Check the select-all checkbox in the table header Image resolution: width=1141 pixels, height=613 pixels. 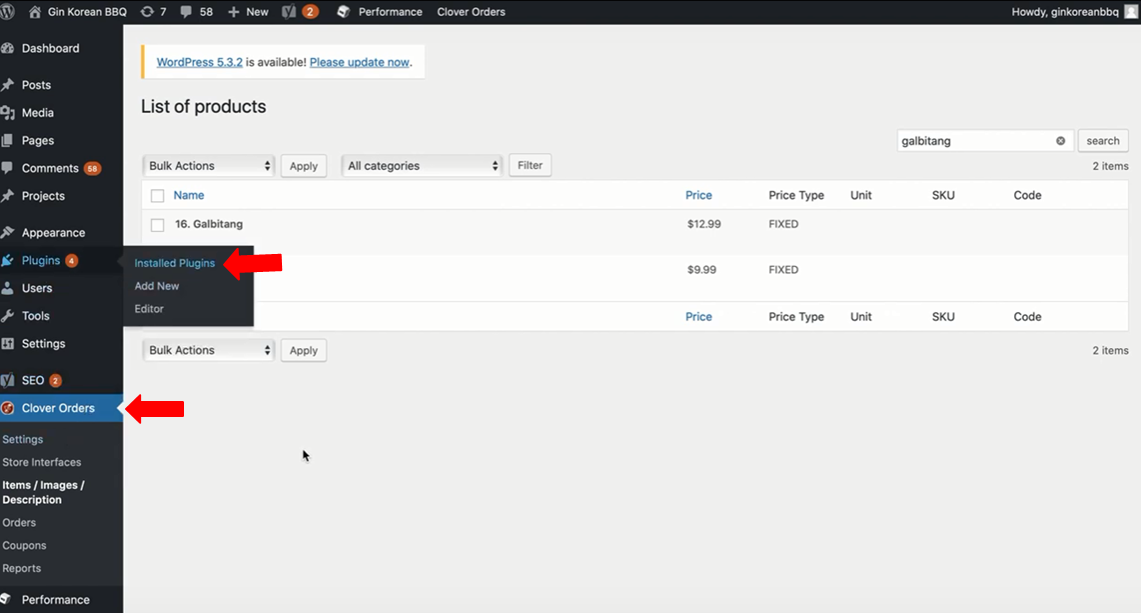tap(157, 195)
